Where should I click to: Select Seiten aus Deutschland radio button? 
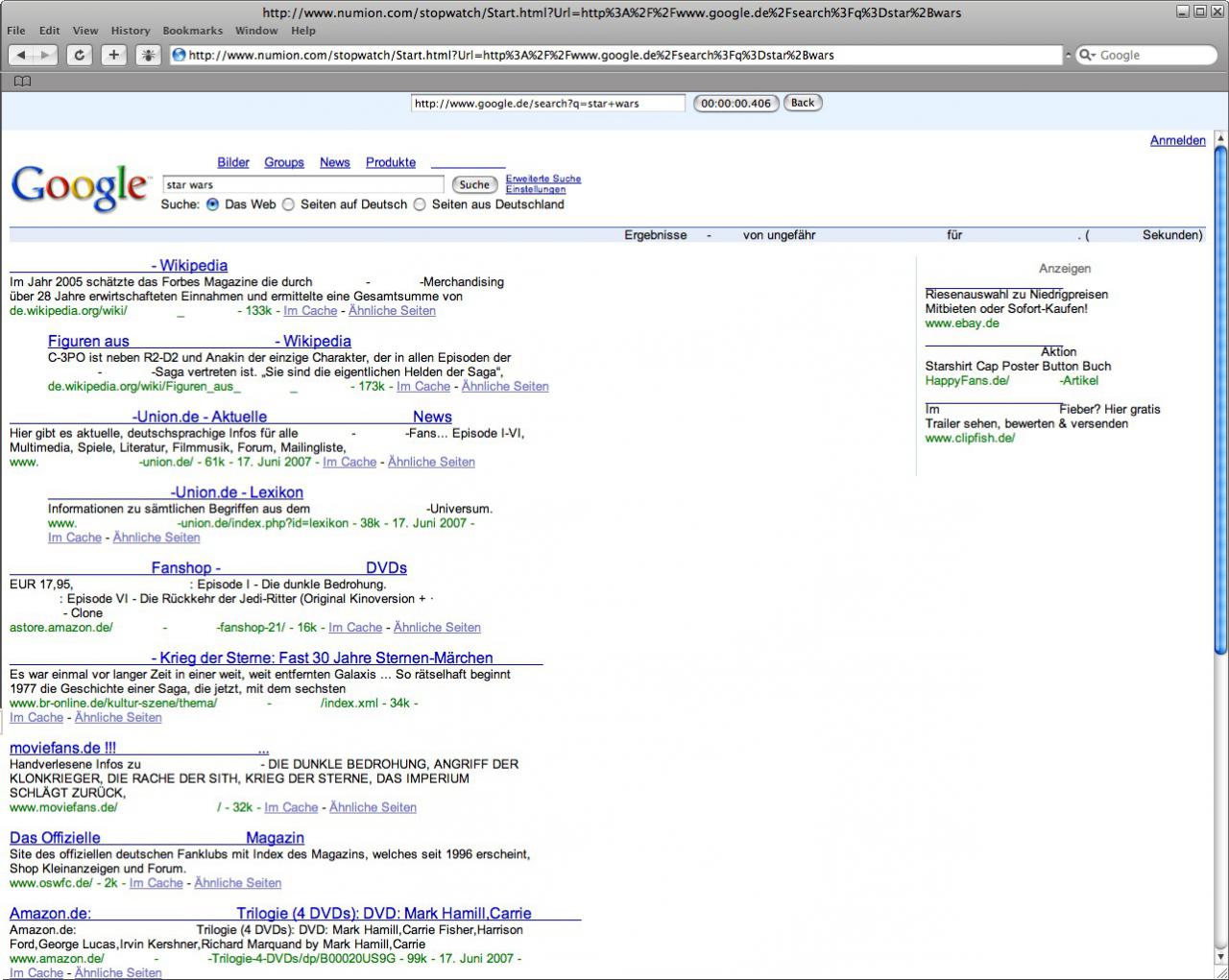[x=420, y=204]
